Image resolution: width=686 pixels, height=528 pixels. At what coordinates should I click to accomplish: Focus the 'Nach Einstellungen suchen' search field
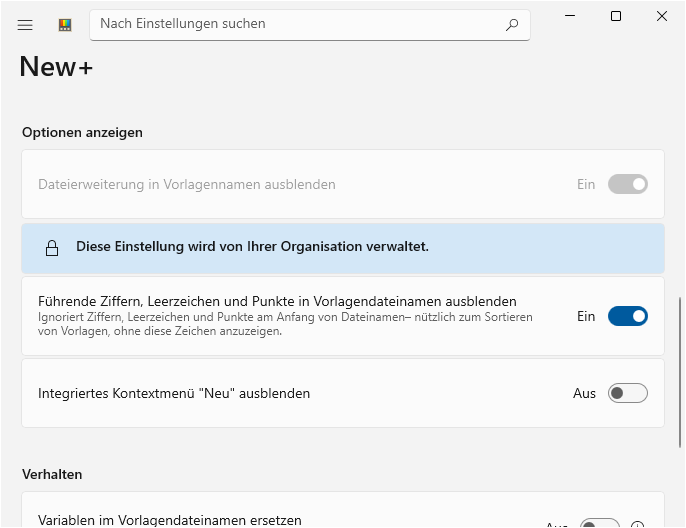[x=310, y=25]
